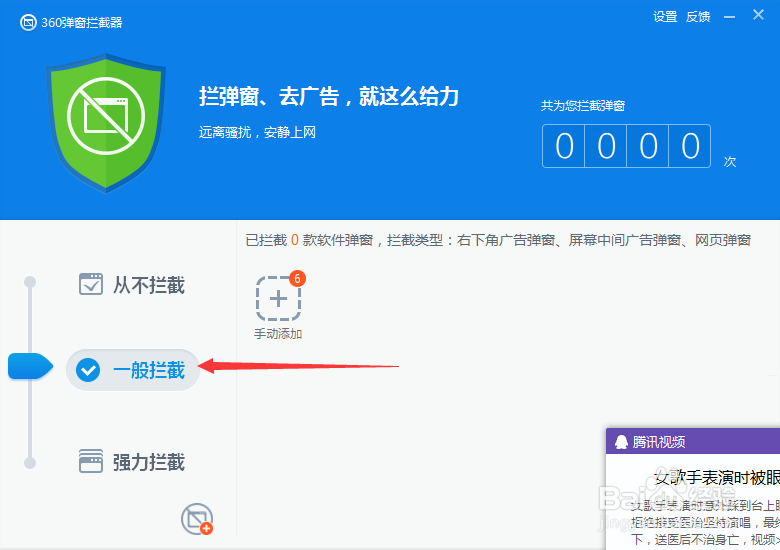
Task: Select the 一般拦截 mode
Action: coord(133,370)
